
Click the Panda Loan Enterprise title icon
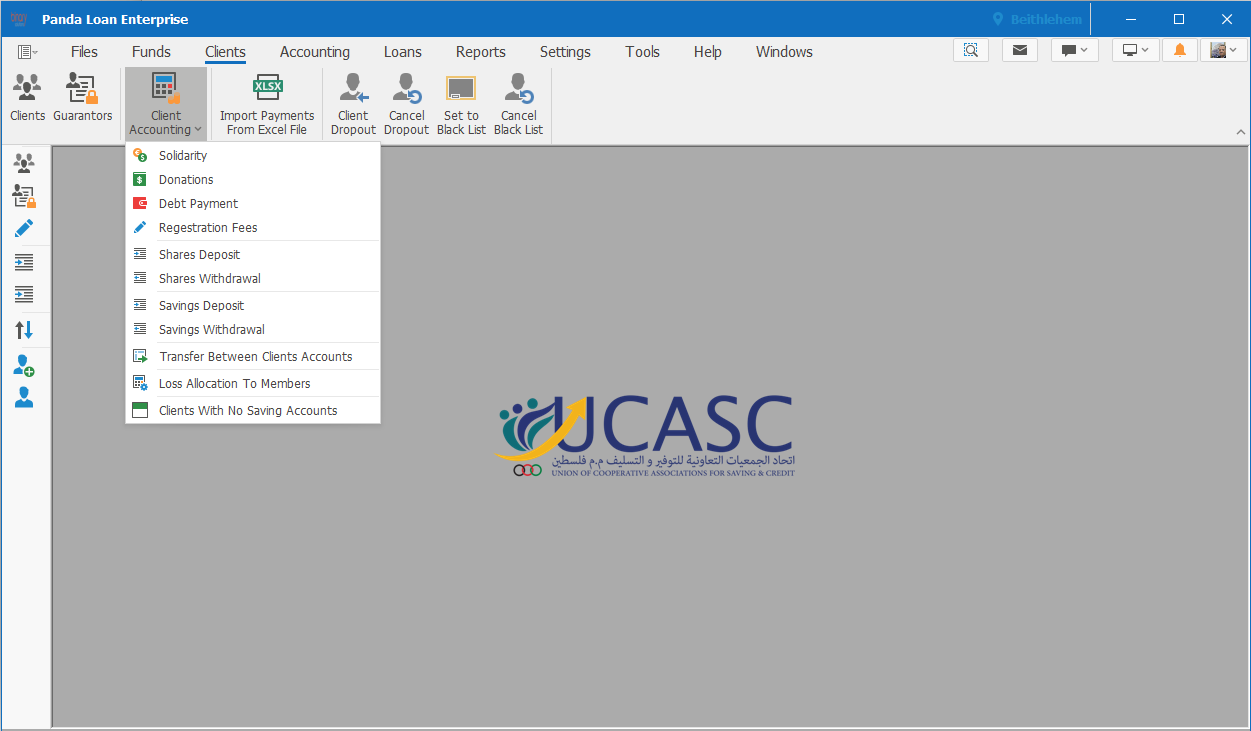tap(19, 19)
